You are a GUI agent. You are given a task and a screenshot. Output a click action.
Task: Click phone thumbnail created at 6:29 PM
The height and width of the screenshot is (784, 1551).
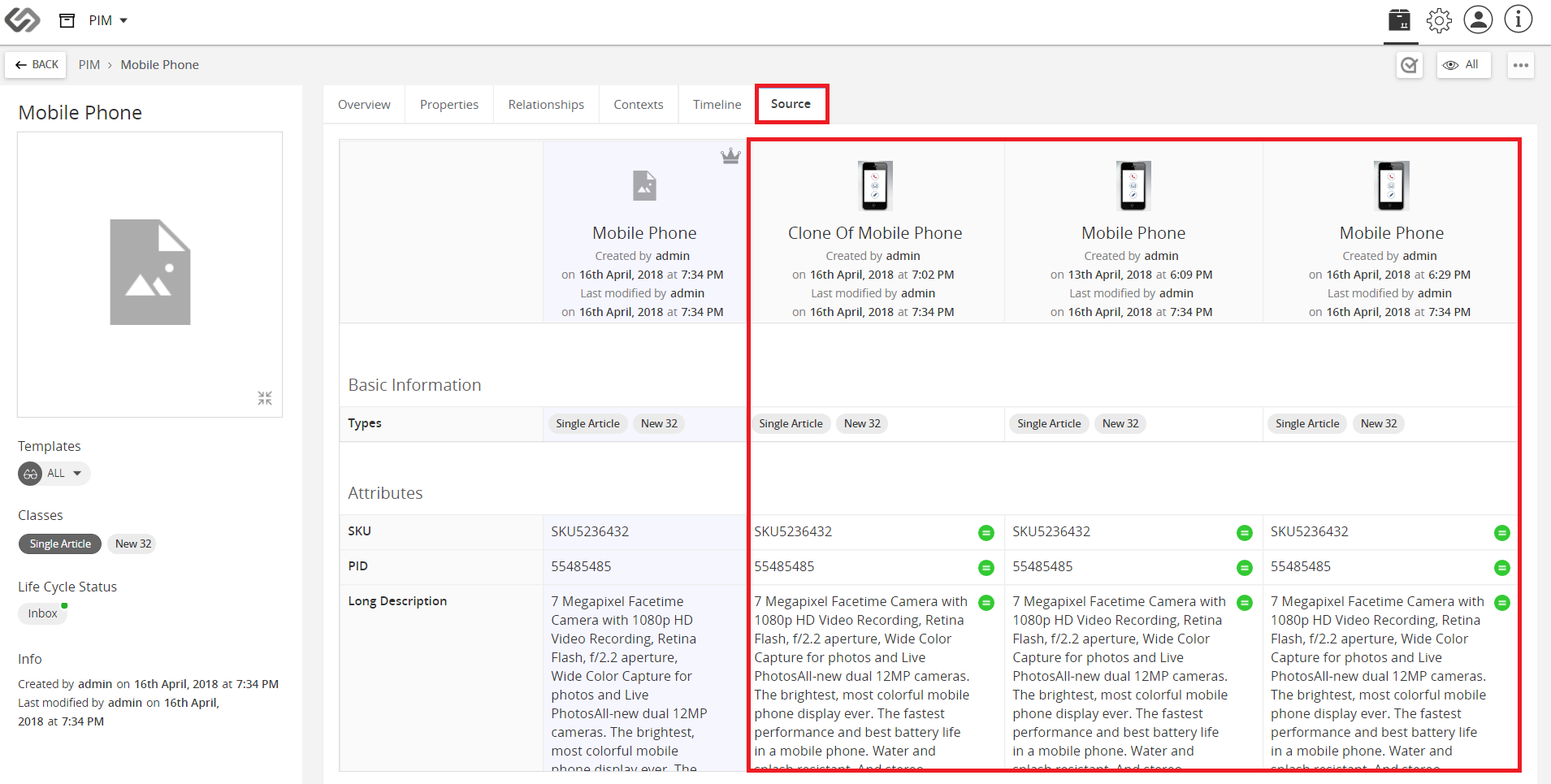[x=1392, y=186]
